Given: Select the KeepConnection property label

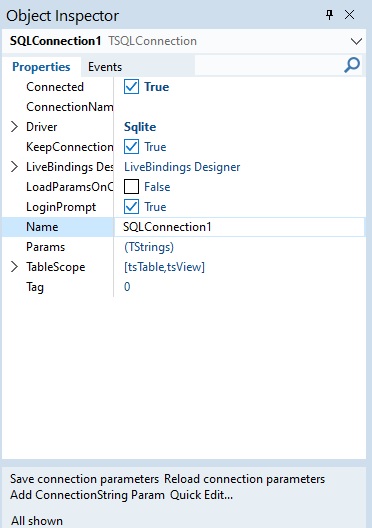Looking at the screenshot, I should pyautogui.click(x=69, y=147).
